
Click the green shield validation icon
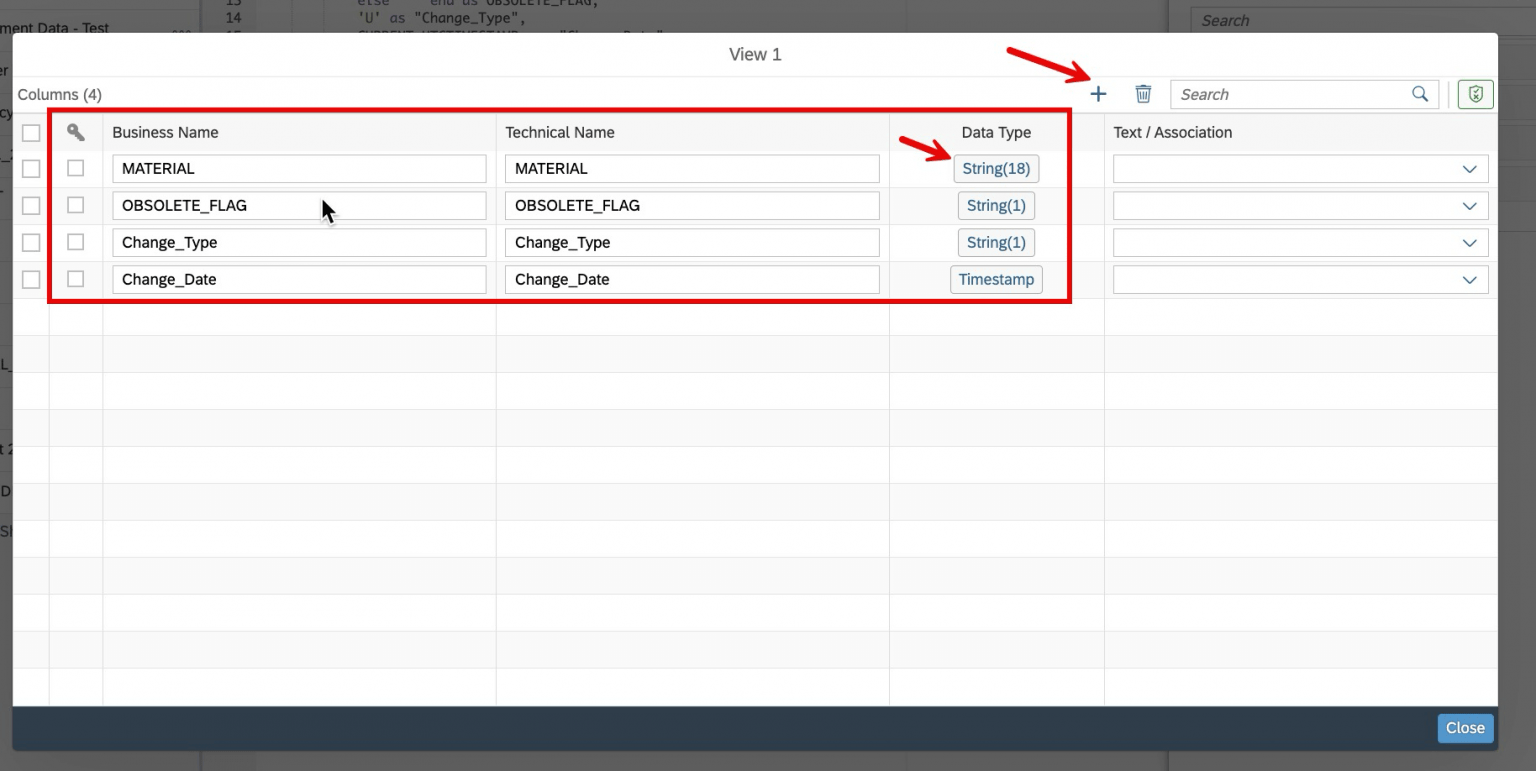click(x=1474, y=93)
